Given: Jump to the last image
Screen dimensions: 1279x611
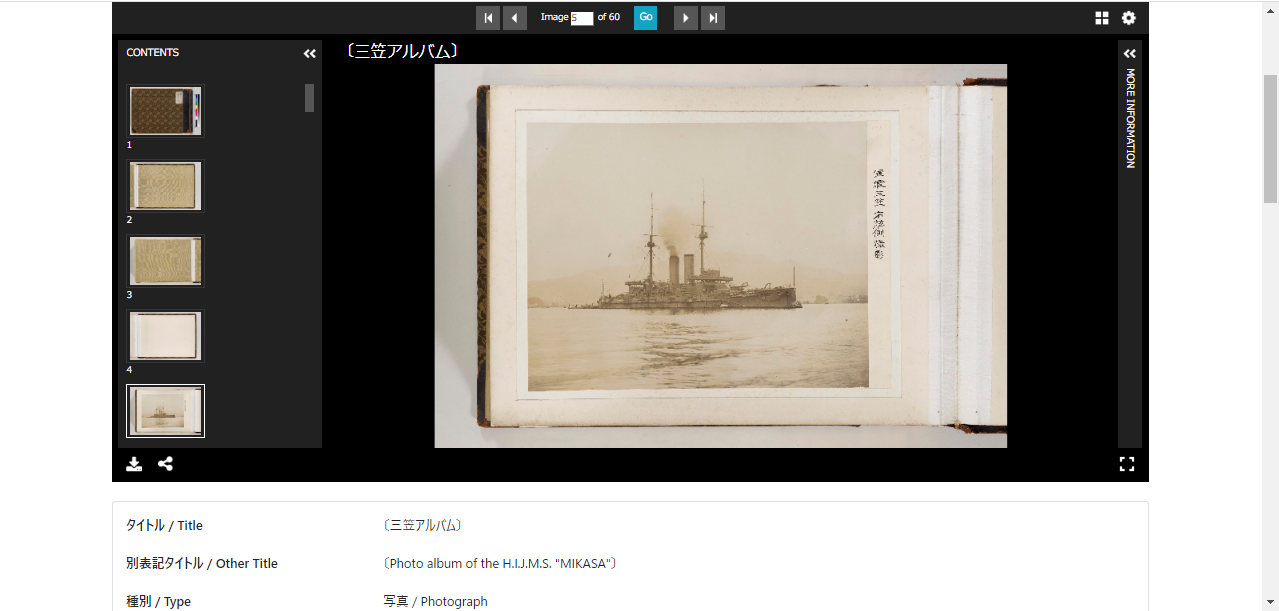Looking at the screenshot, I should point(713,18).
